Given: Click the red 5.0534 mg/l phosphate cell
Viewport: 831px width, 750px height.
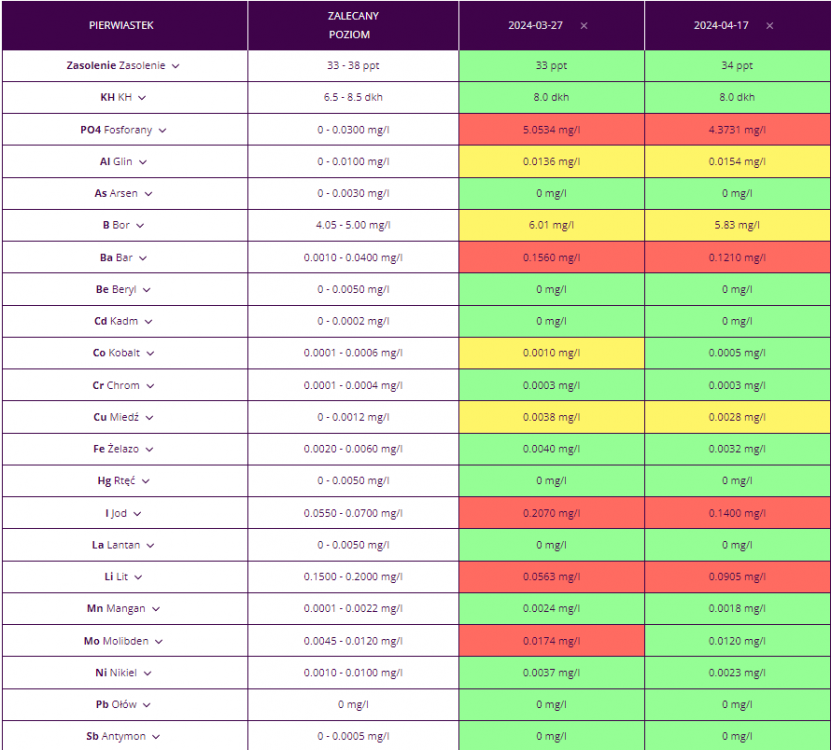Looking at the screenshot, I should pyautogui.click(x=551, y=130).
